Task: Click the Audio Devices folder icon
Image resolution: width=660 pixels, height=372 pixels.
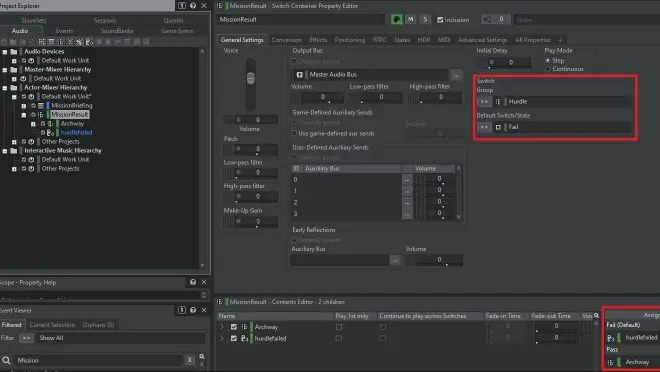Action: tap(13, 51)
